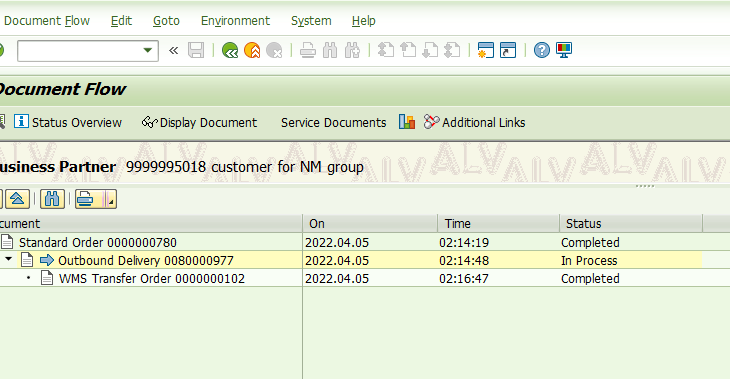Click the Find Next binoculars icon

352,50
